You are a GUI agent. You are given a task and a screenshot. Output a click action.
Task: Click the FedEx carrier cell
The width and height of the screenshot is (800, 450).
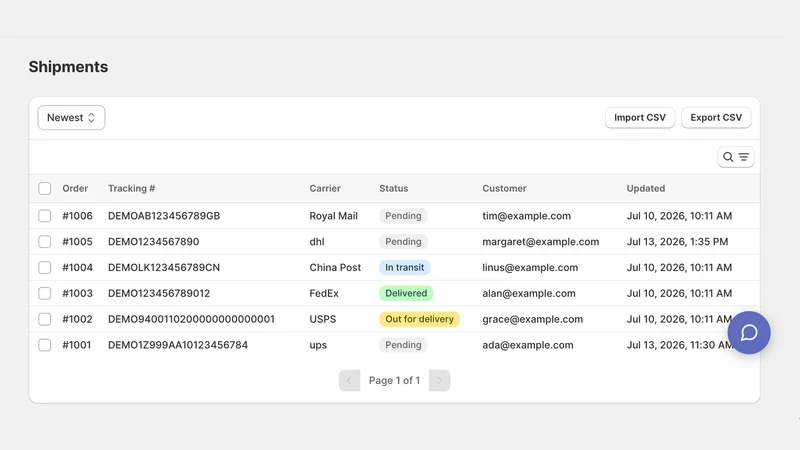tap(324, 293)
